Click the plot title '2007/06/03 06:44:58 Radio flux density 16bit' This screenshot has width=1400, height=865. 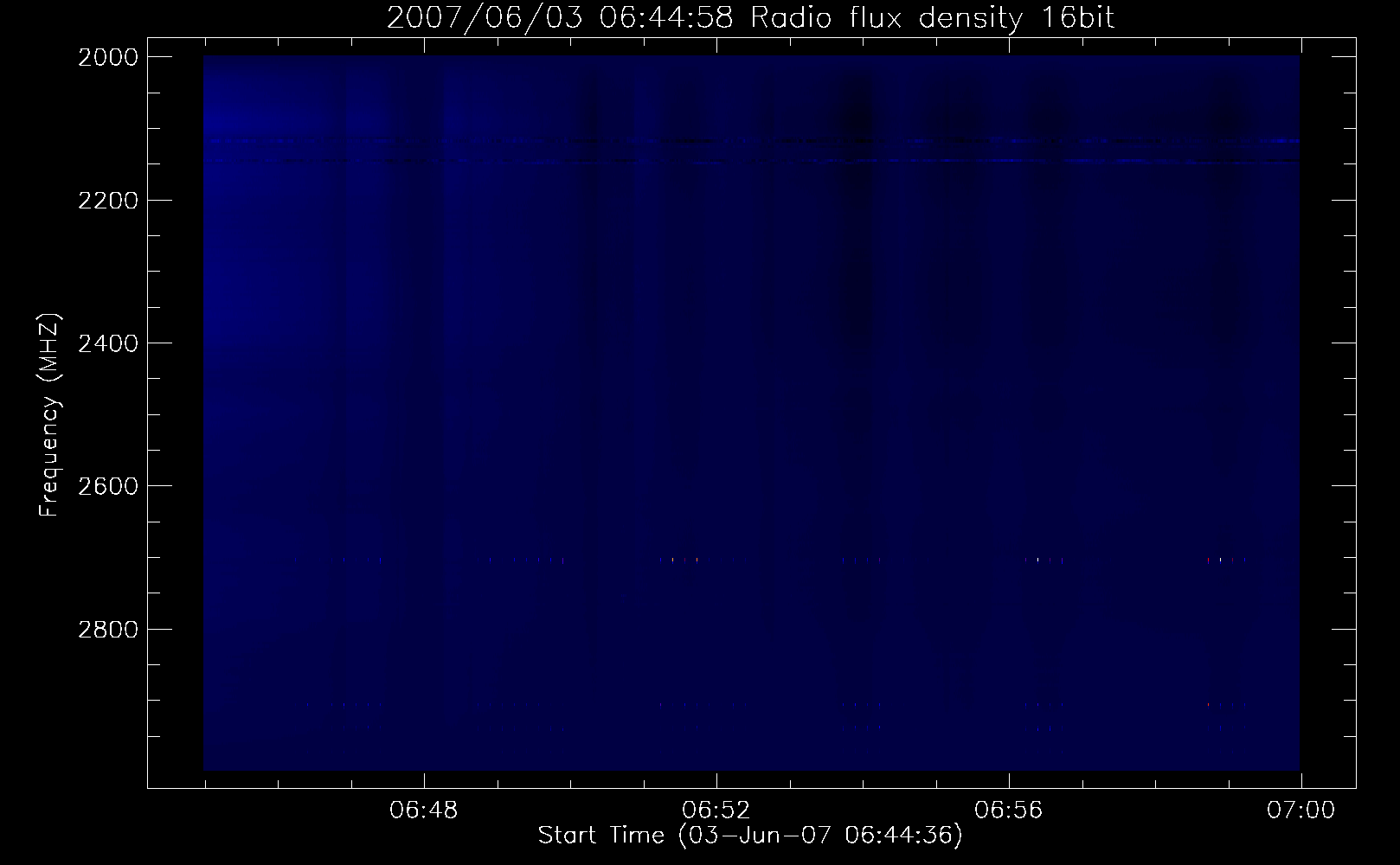pos(750,18)
